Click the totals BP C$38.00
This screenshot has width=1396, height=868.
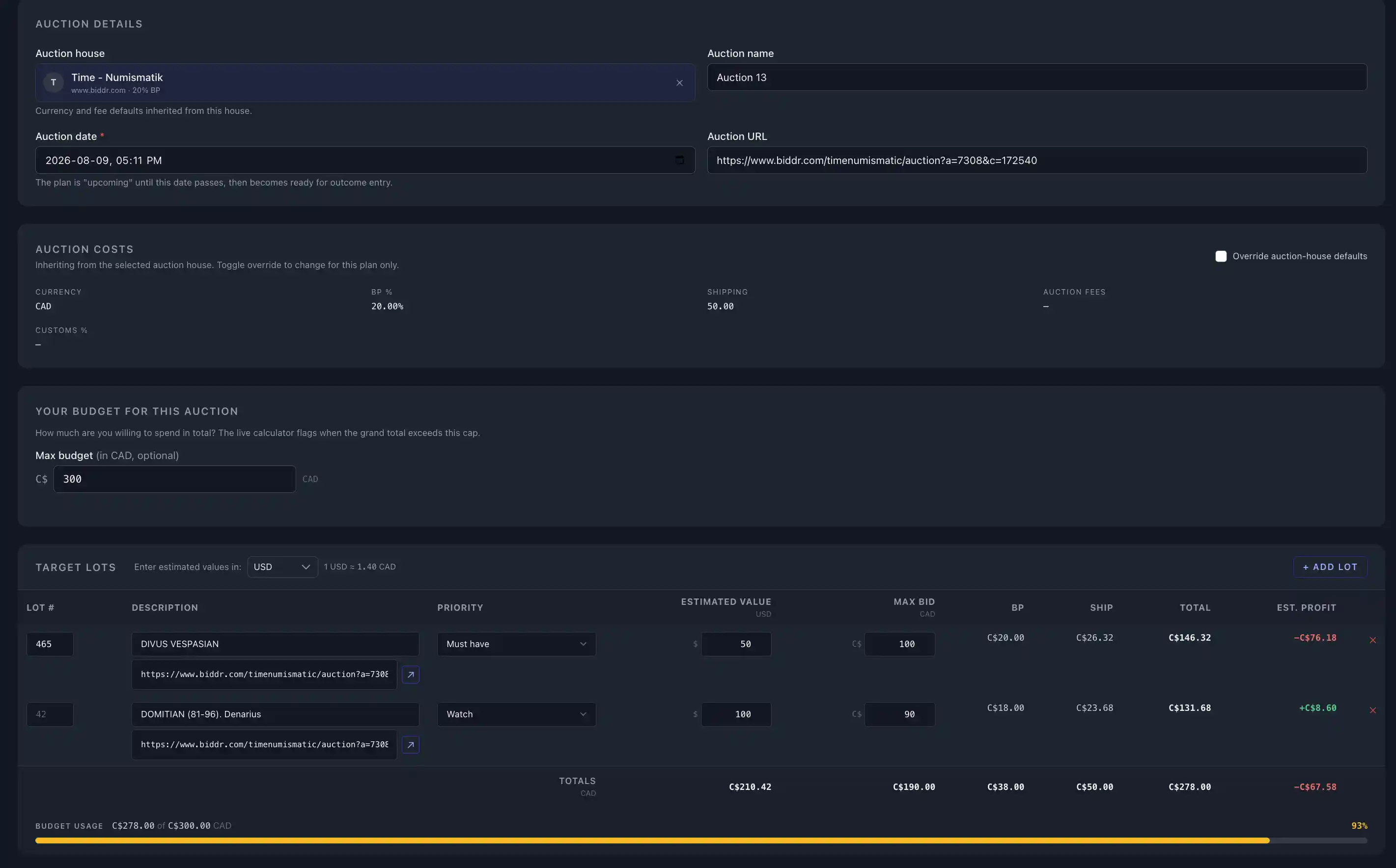[x=1005, y=787]
